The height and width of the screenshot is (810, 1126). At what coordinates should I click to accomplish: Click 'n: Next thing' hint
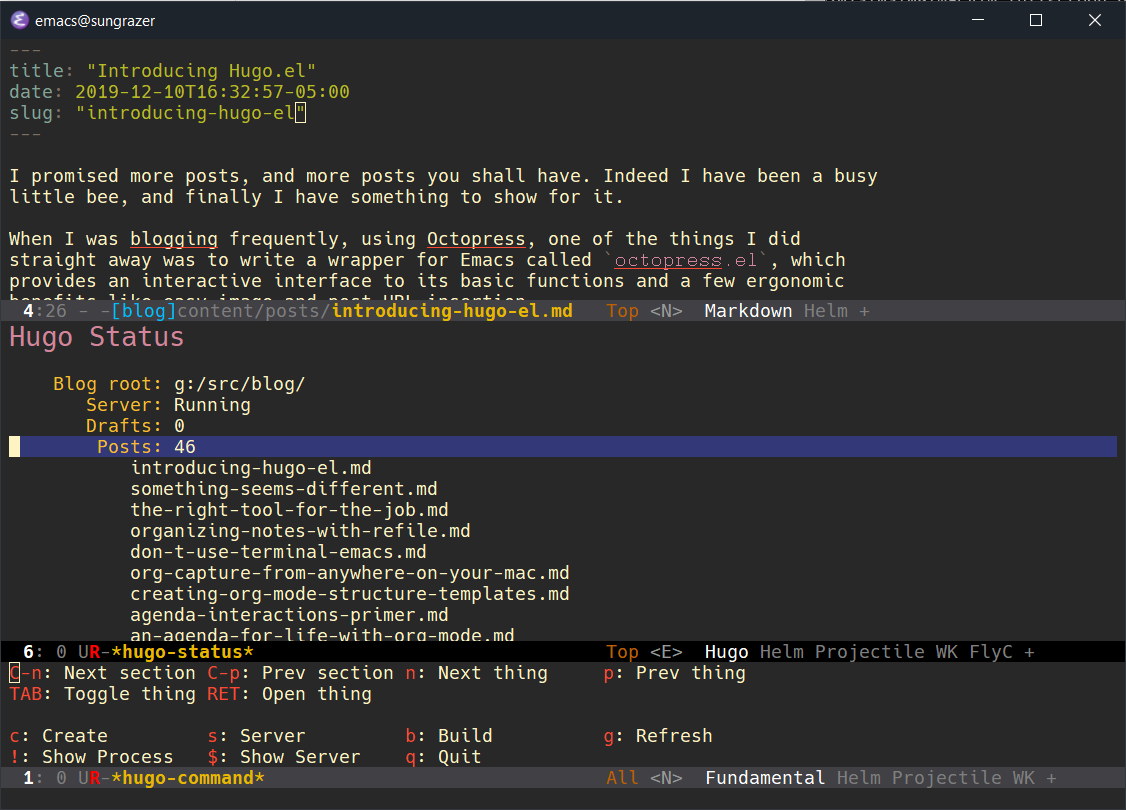click(x=476, y=674)
